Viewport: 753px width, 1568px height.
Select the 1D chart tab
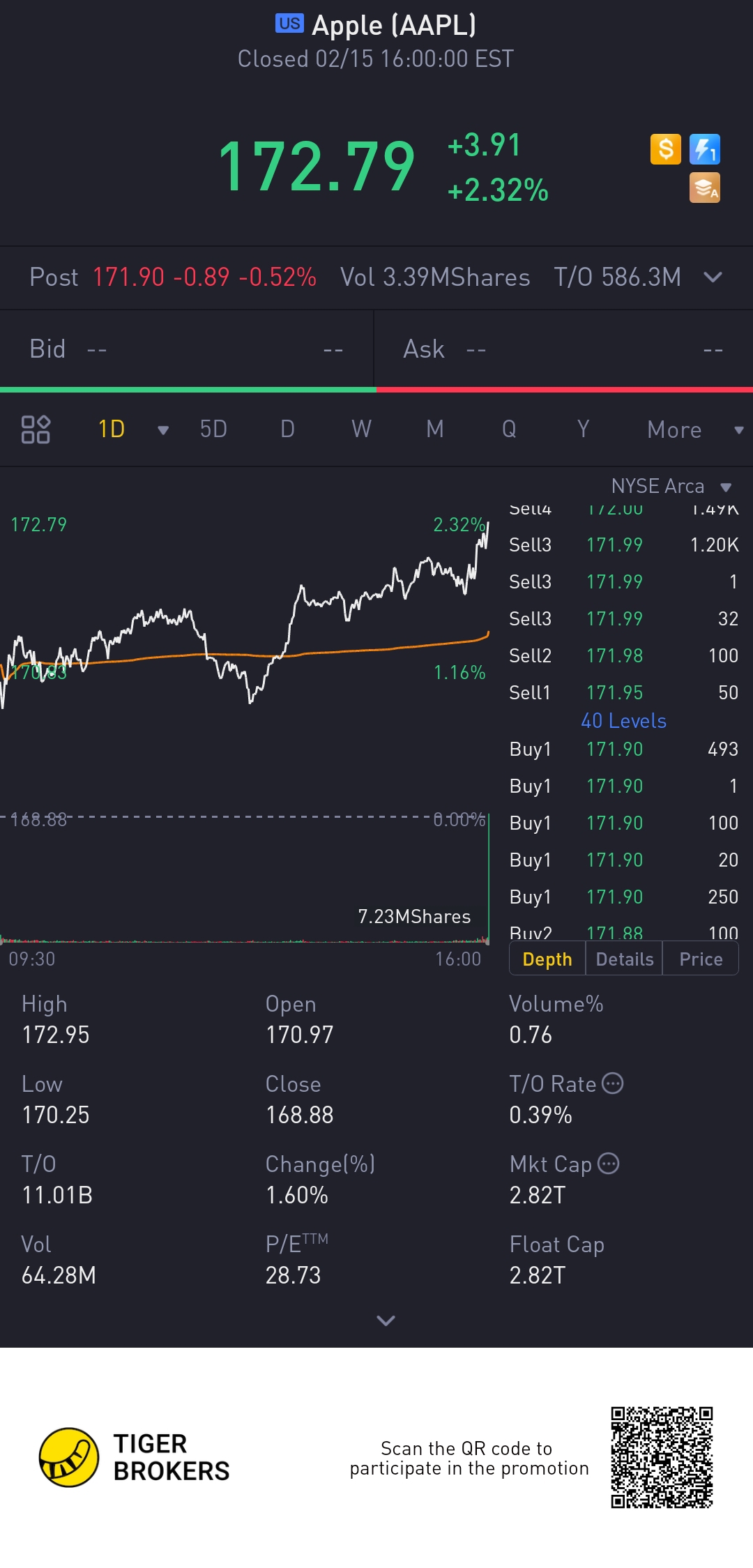pyautogui.click(x=112, y=429)
